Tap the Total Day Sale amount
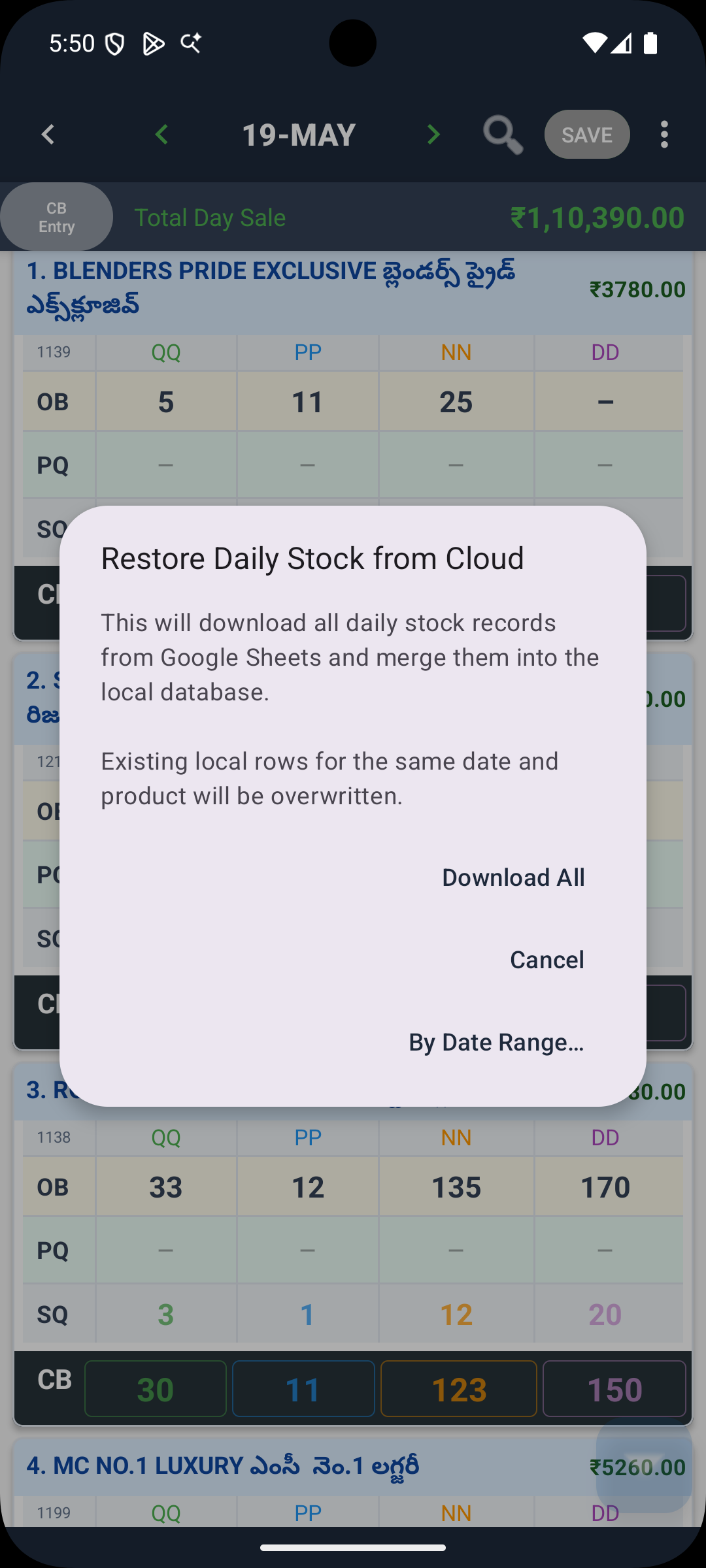Viewport: 706px width, 1568px height. tap(597, 218)
